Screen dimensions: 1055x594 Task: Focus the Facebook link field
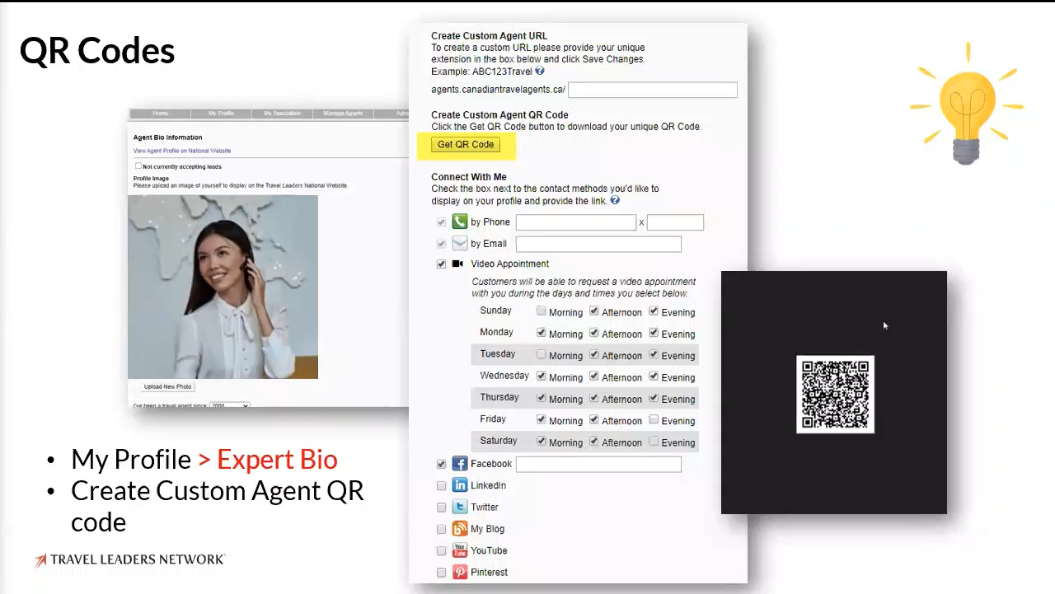(x=598, y=463)
